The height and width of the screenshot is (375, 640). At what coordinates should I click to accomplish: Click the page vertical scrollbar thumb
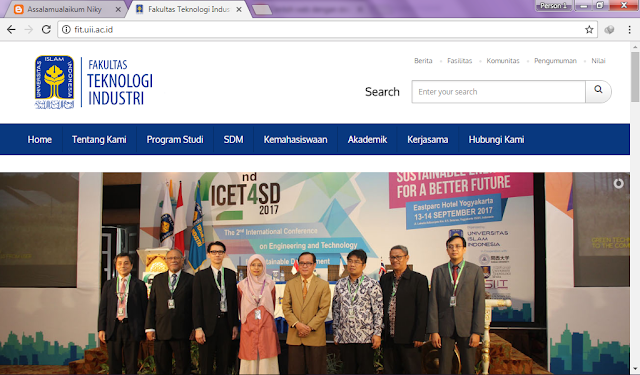click(635, 77)
